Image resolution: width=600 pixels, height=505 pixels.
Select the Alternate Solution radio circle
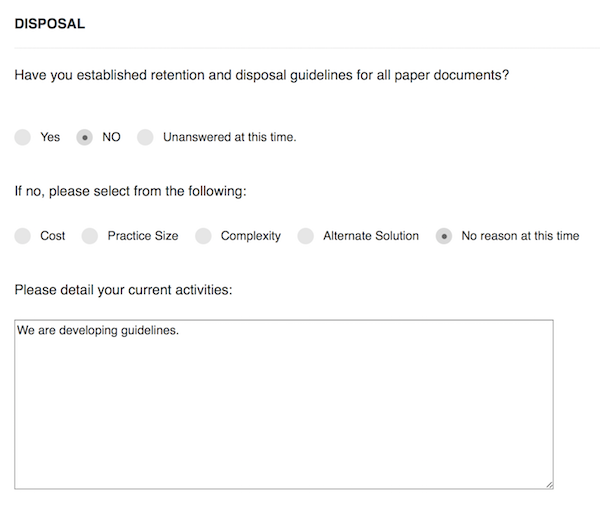point(306,236)
